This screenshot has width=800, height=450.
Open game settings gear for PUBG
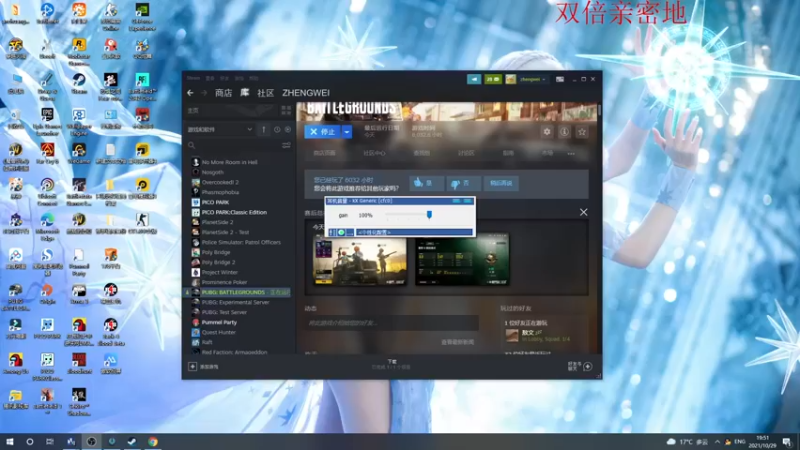point(547,132)
